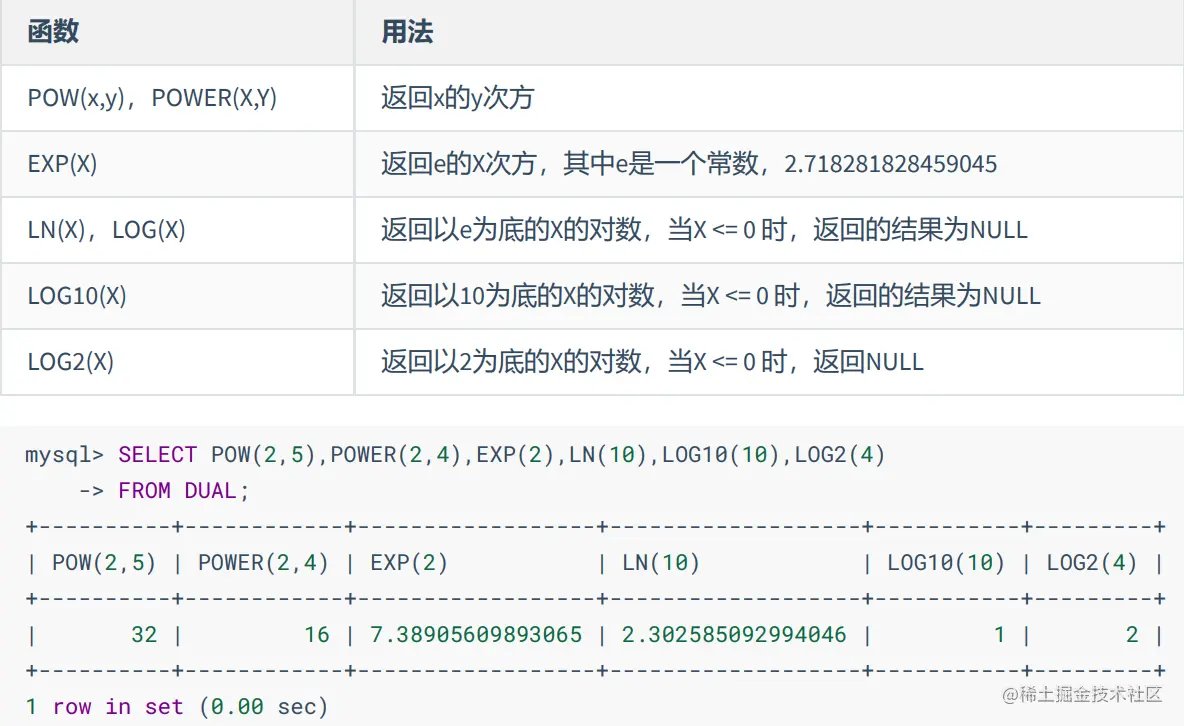Click the FROM DUAL; line in code
The width and height of the screenshot is (1184, 726).
pos(183,491)
